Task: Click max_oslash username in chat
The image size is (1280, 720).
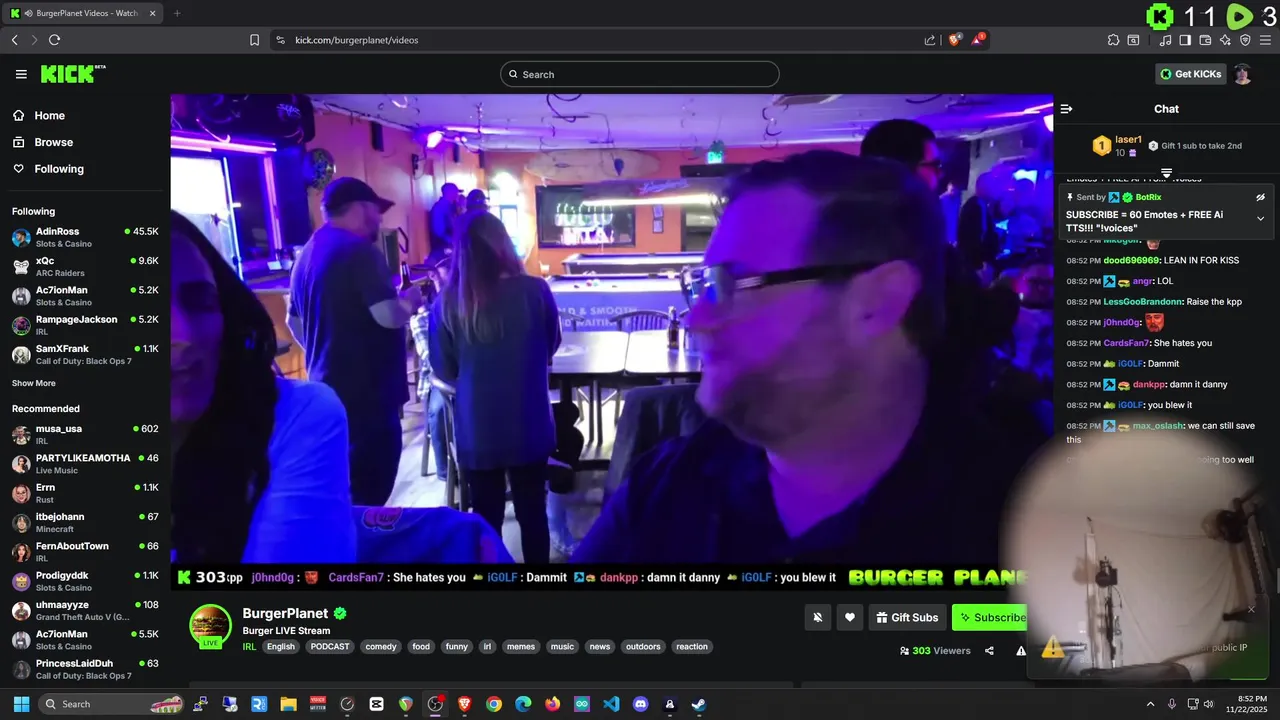Action: click(x=1158, y=425)
